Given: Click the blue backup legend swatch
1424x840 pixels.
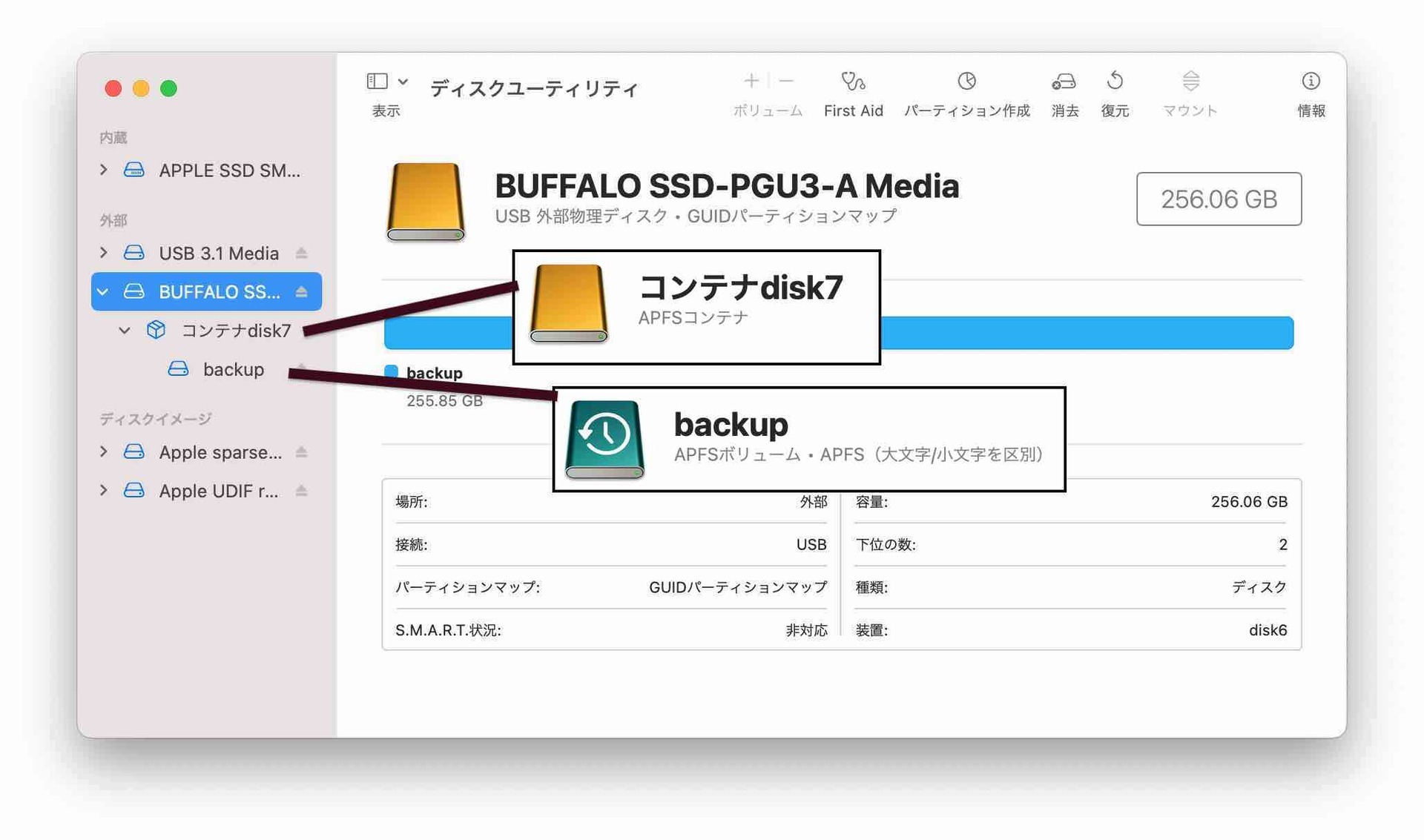Looking at the screenshot, I should click(391, 372).
